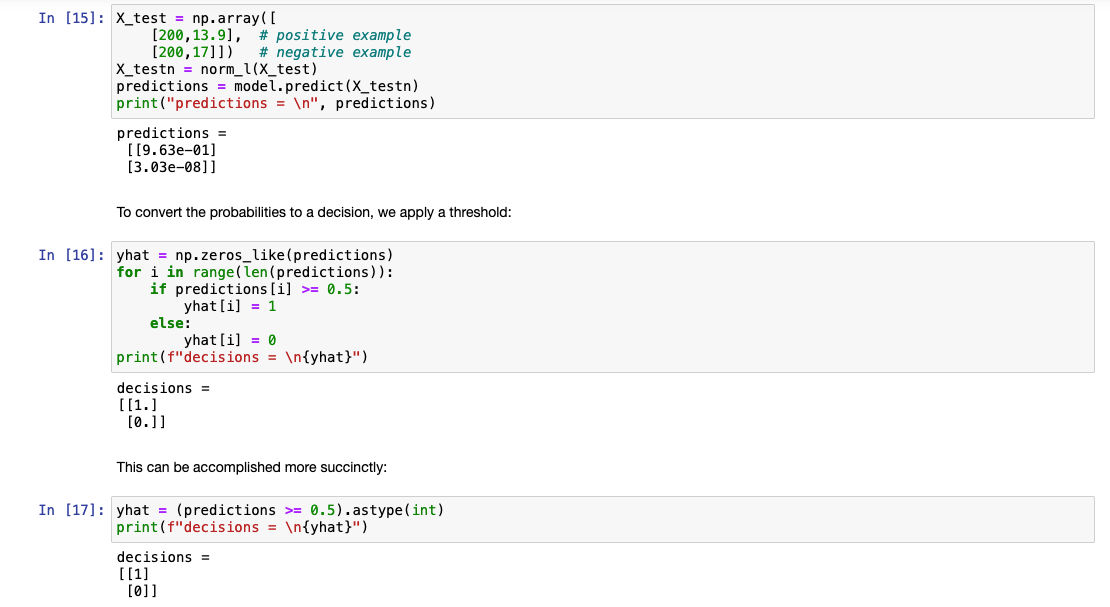Click the 'for i in range' loop line
The image size is (1110, 607).
coord(255,272)
